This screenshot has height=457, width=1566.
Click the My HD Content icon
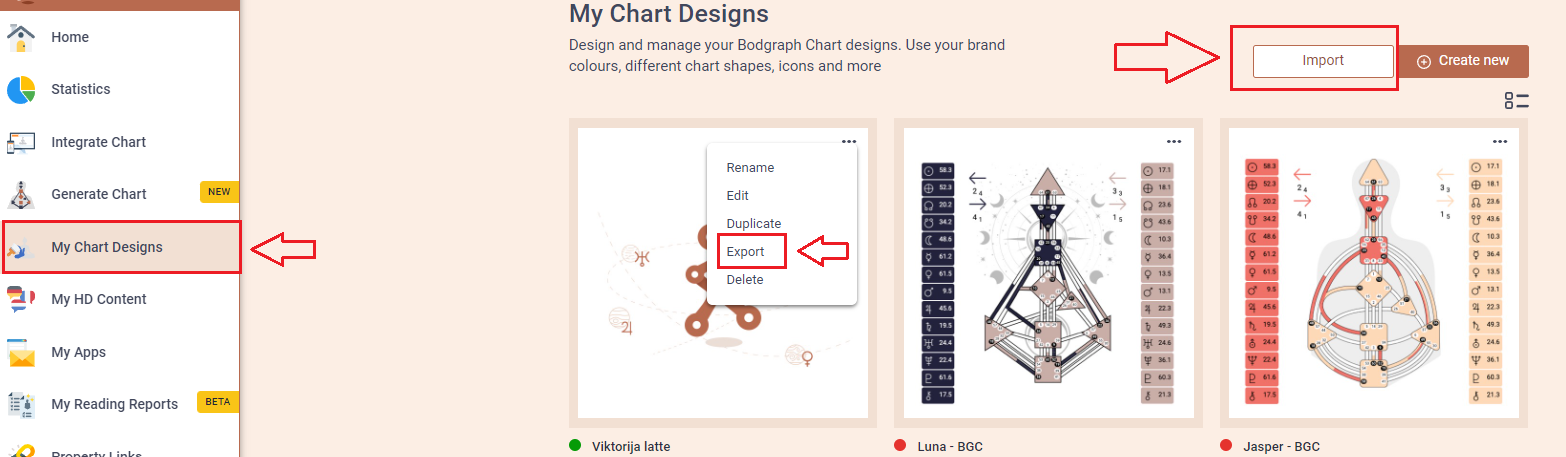tap(21, 299)
